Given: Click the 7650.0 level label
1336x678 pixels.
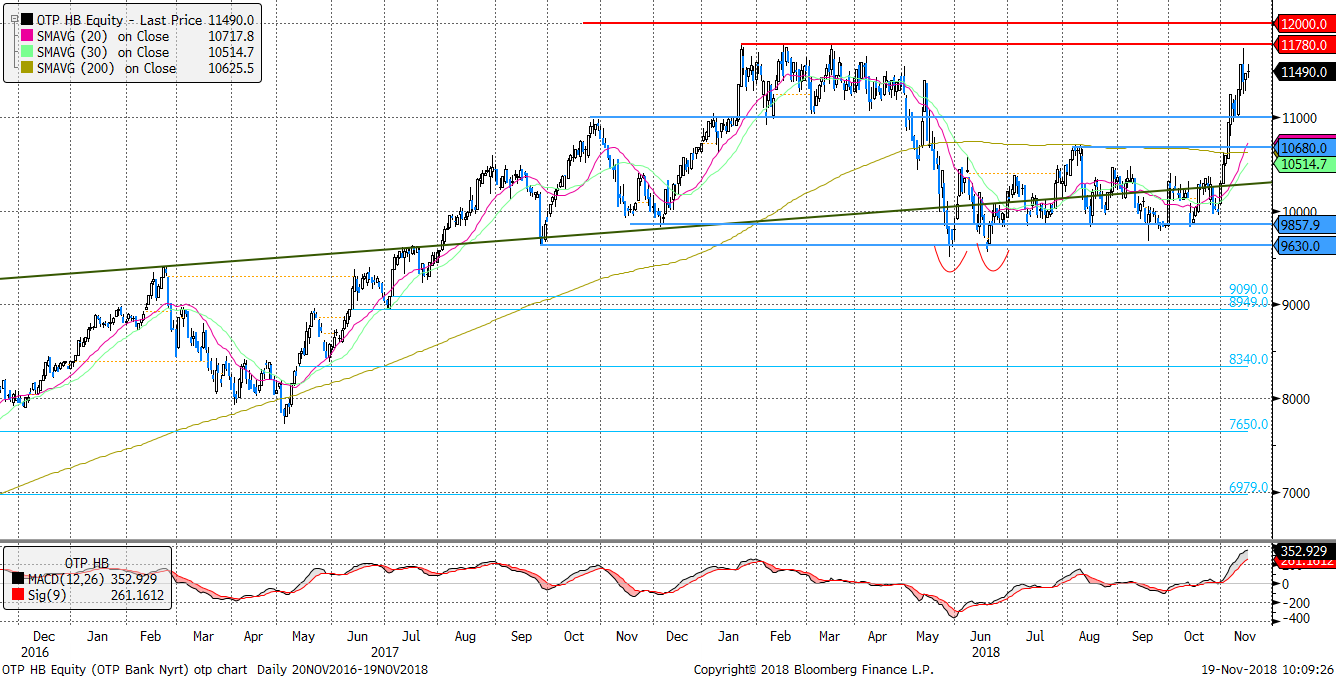Looking at the screenshot, I should pos(1248,424).
